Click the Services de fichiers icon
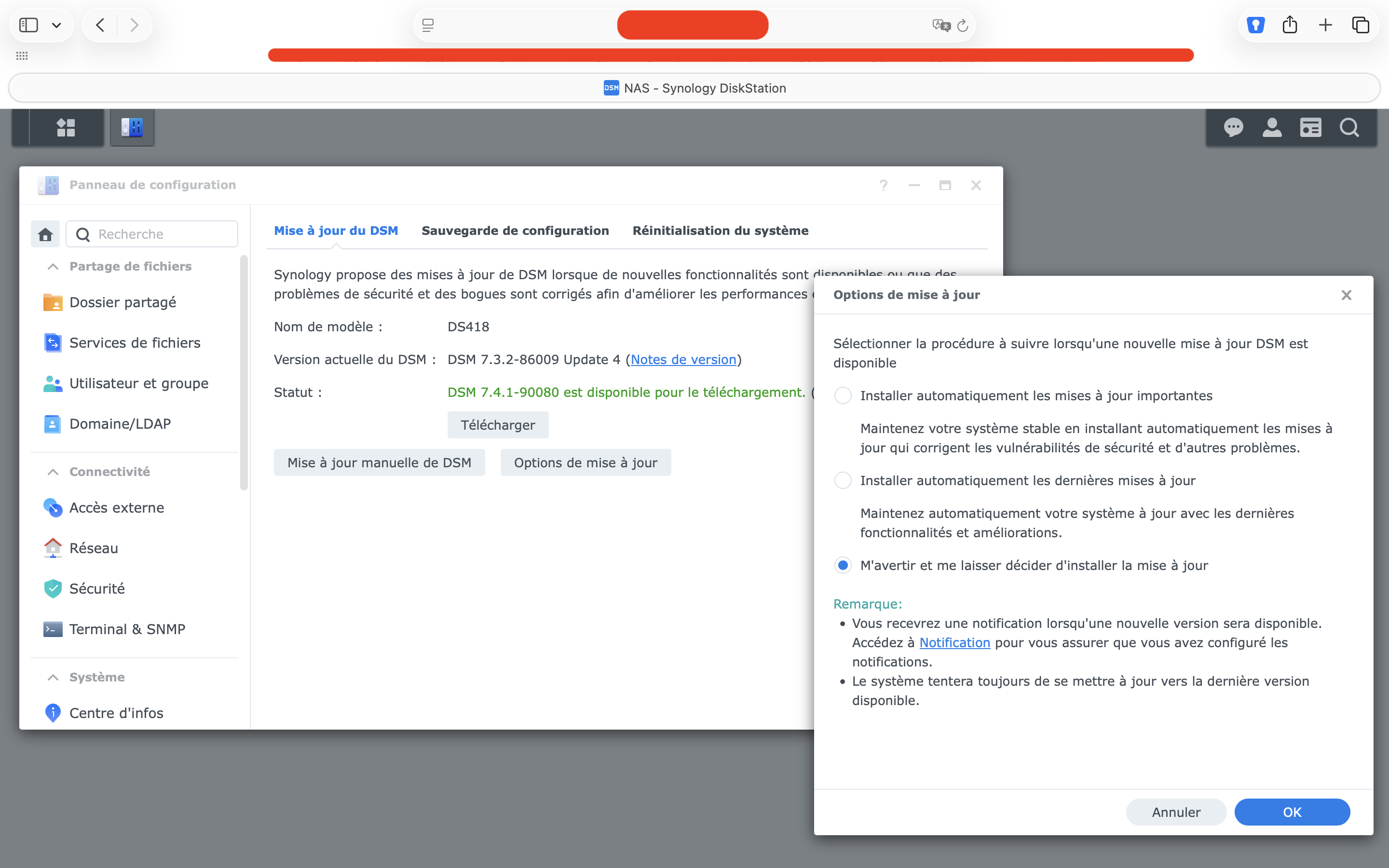 pos(53,343)
